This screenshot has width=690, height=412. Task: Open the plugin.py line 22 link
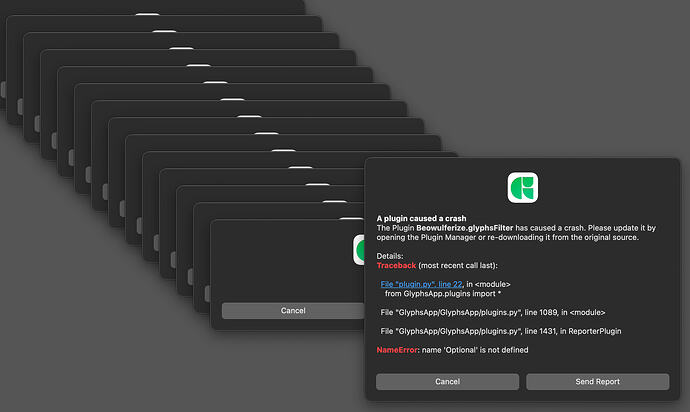(421, 284)
